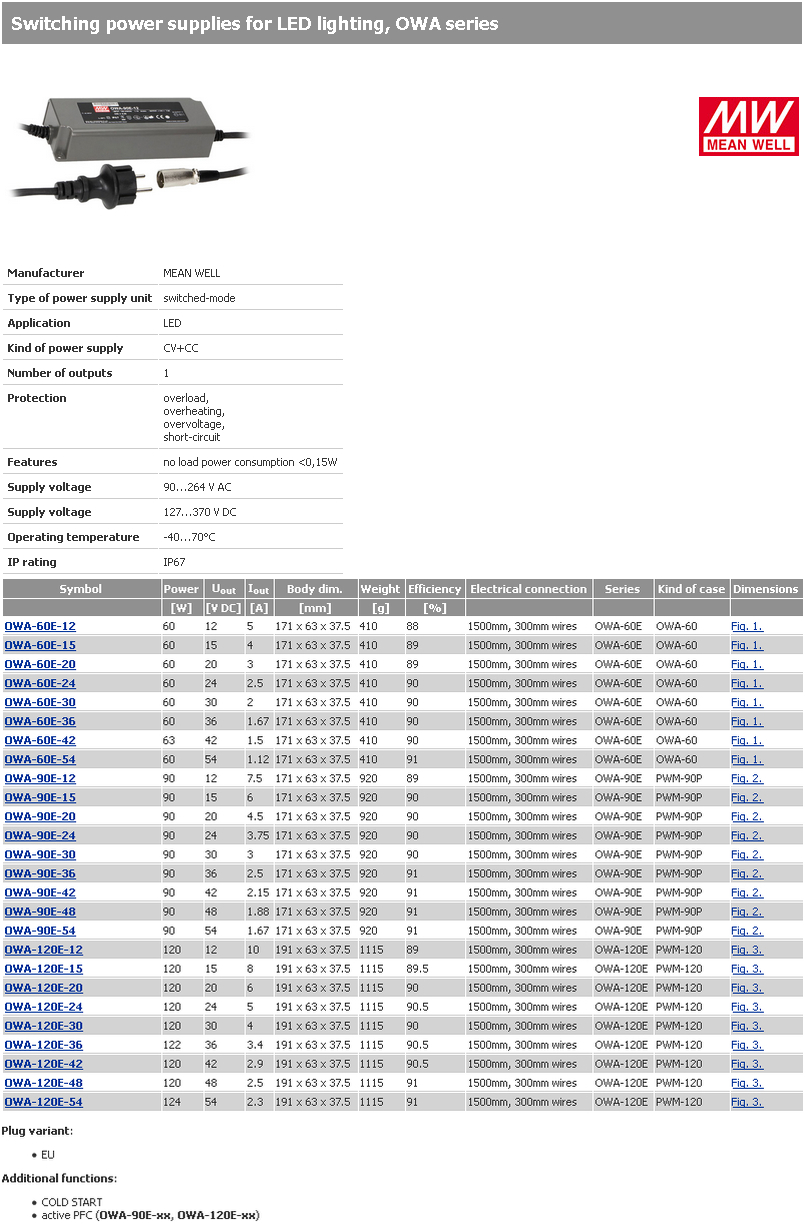Select the PWM-90P case in OWA-90E-12 row
The image size is (805, 1229).
click(x=679, y=779)
